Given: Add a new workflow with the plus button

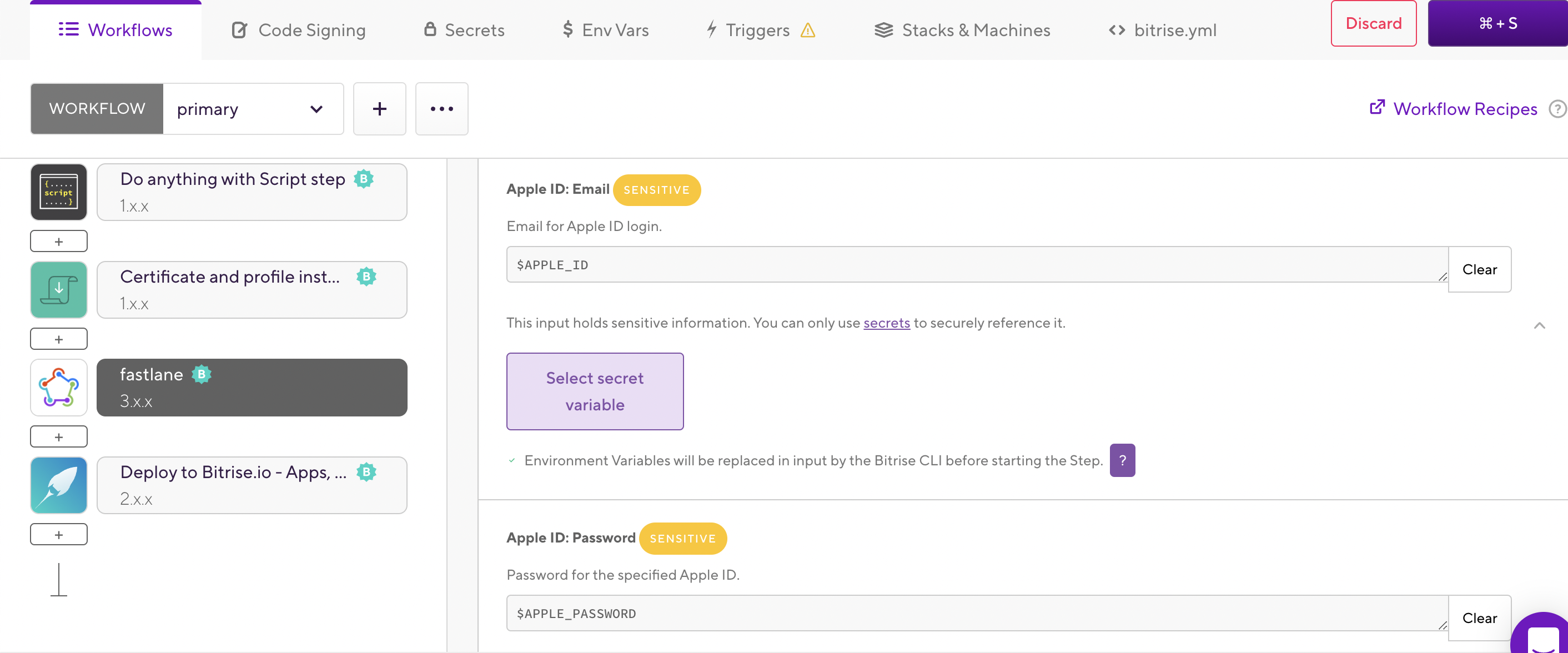Looking at the screenshot, I should [379, 109].
